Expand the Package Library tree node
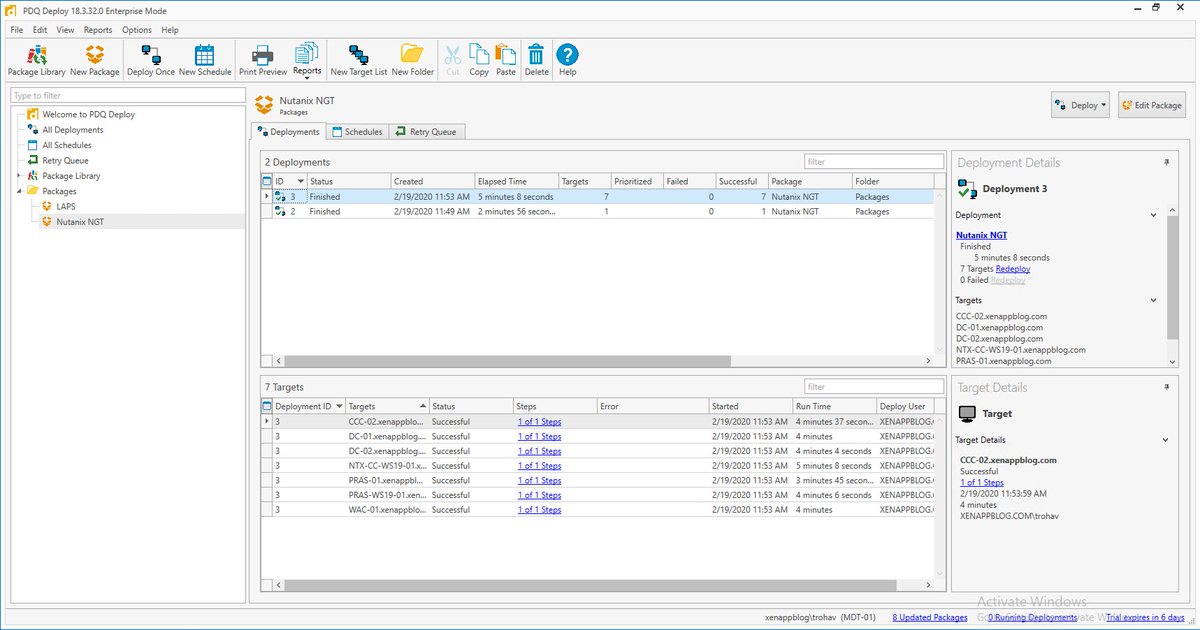The image size is (1200, 630). click(x=17, y=176)
